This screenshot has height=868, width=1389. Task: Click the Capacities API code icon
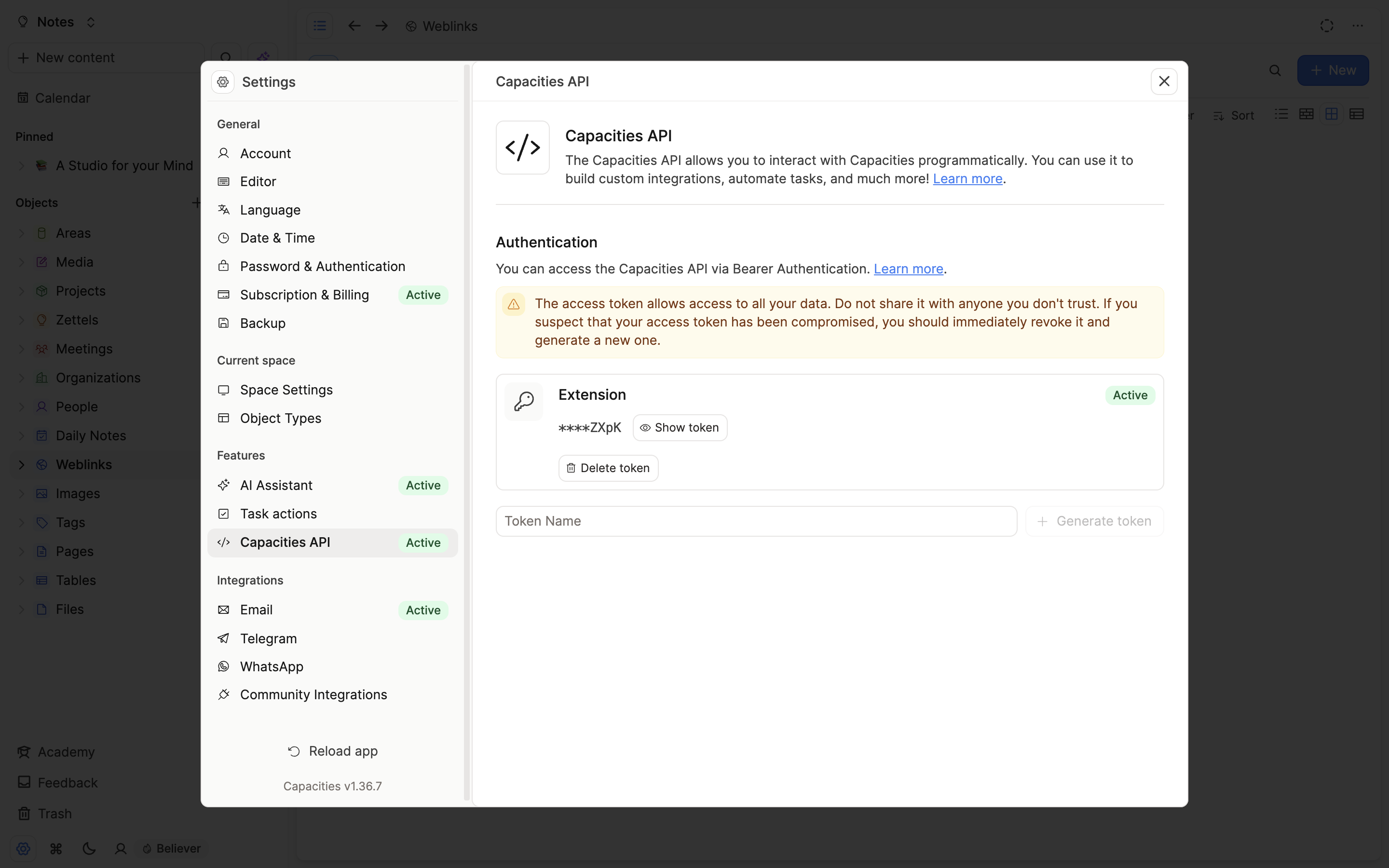coord(523,148)
